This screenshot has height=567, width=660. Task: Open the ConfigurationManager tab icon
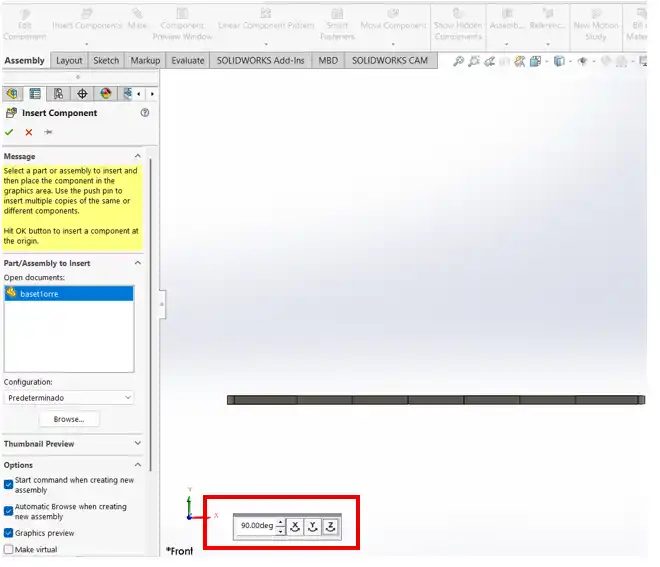click(x=59, y=93)
